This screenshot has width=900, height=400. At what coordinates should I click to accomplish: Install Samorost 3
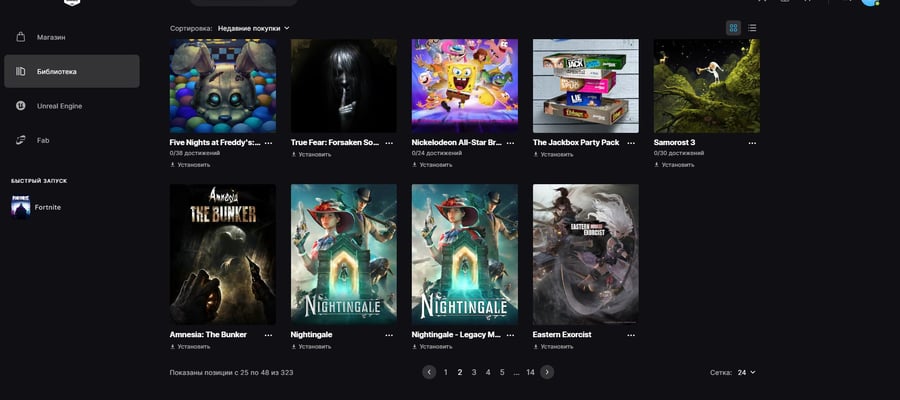click(674, 165)
